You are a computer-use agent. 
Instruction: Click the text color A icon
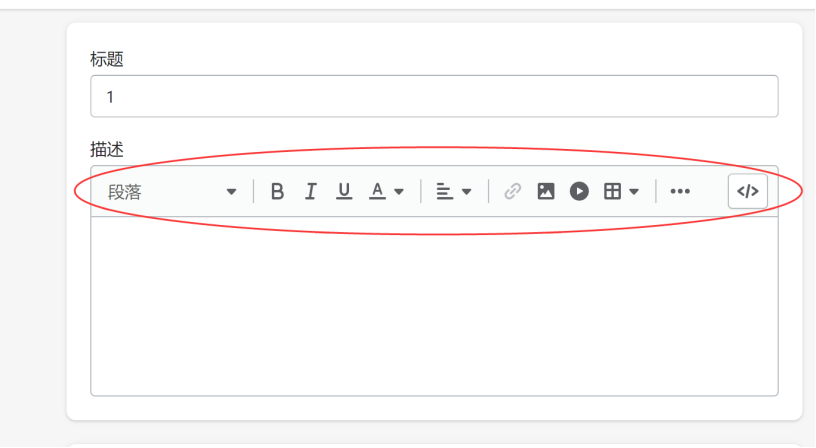coord(377,191)
